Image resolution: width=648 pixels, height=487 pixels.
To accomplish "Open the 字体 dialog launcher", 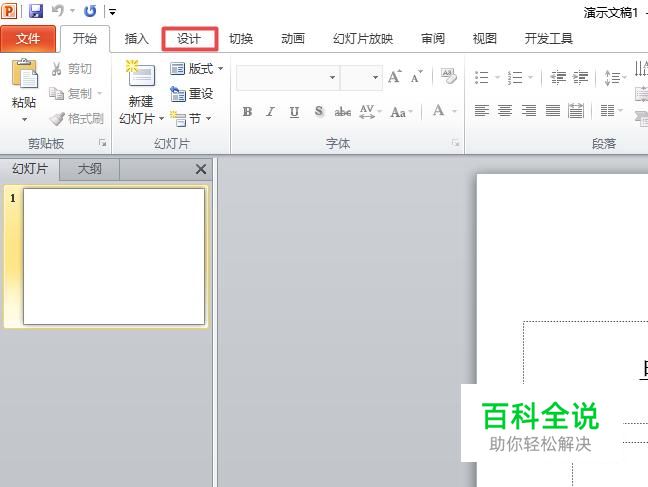I will click(x=455, y=143).
